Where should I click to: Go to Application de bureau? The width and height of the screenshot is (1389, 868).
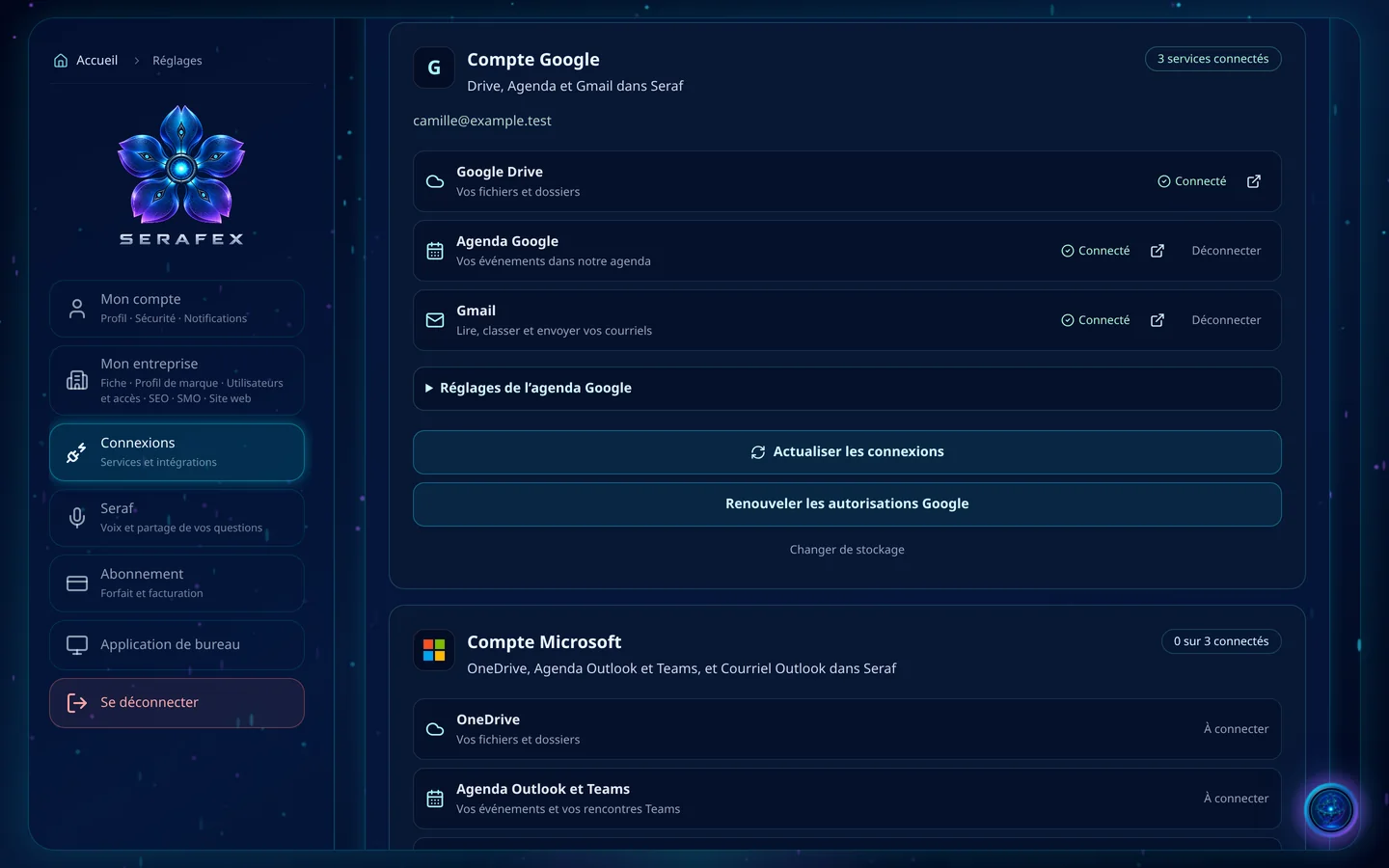click(x=177, y=644)
